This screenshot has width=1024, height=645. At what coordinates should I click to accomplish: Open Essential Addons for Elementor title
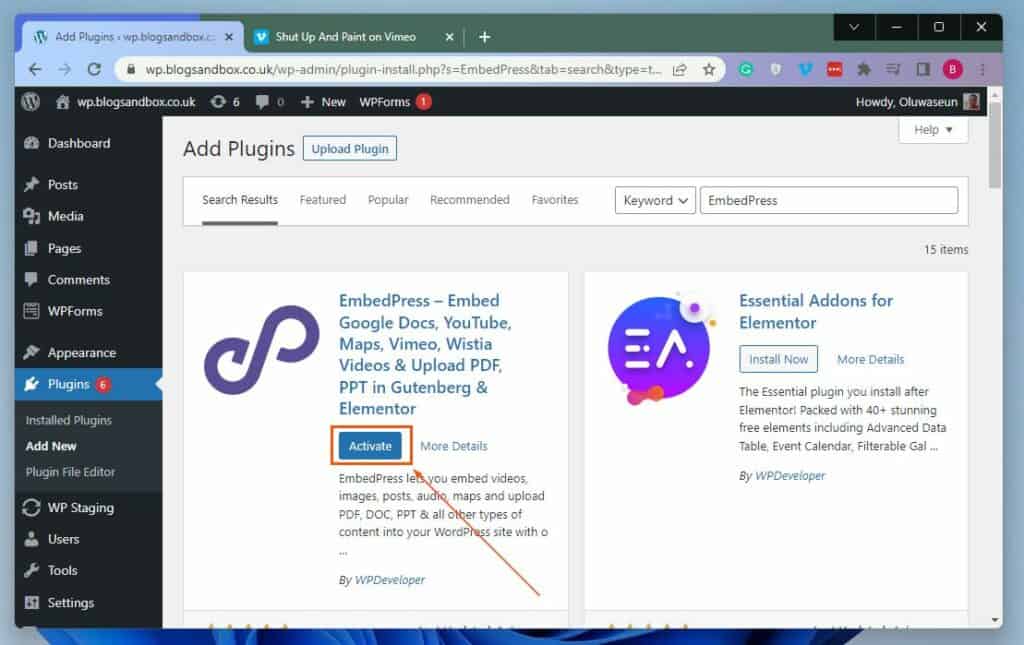(x=816, y=311)
